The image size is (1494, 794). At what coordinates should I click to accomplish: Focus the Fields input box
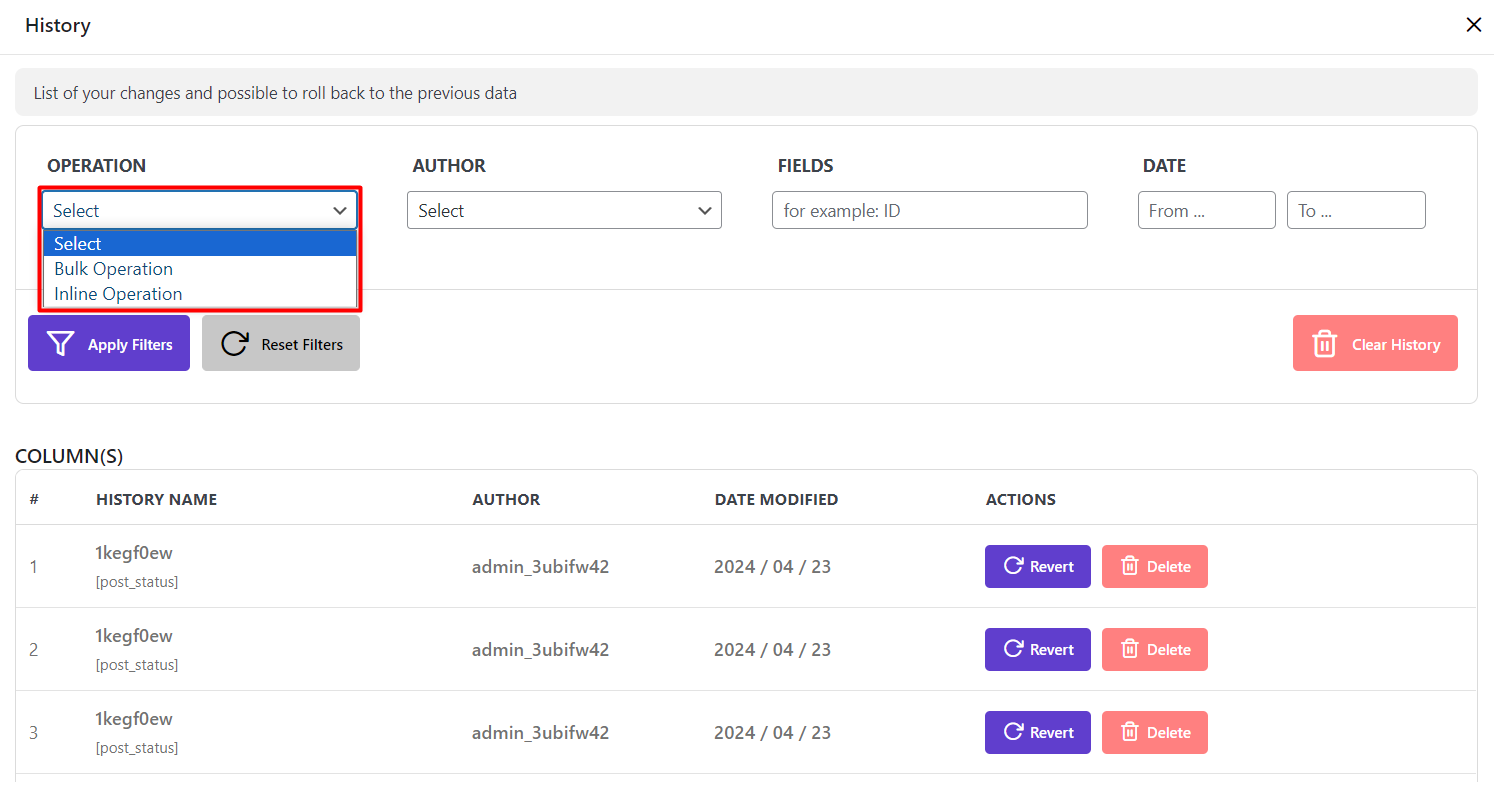pos(929,211)
